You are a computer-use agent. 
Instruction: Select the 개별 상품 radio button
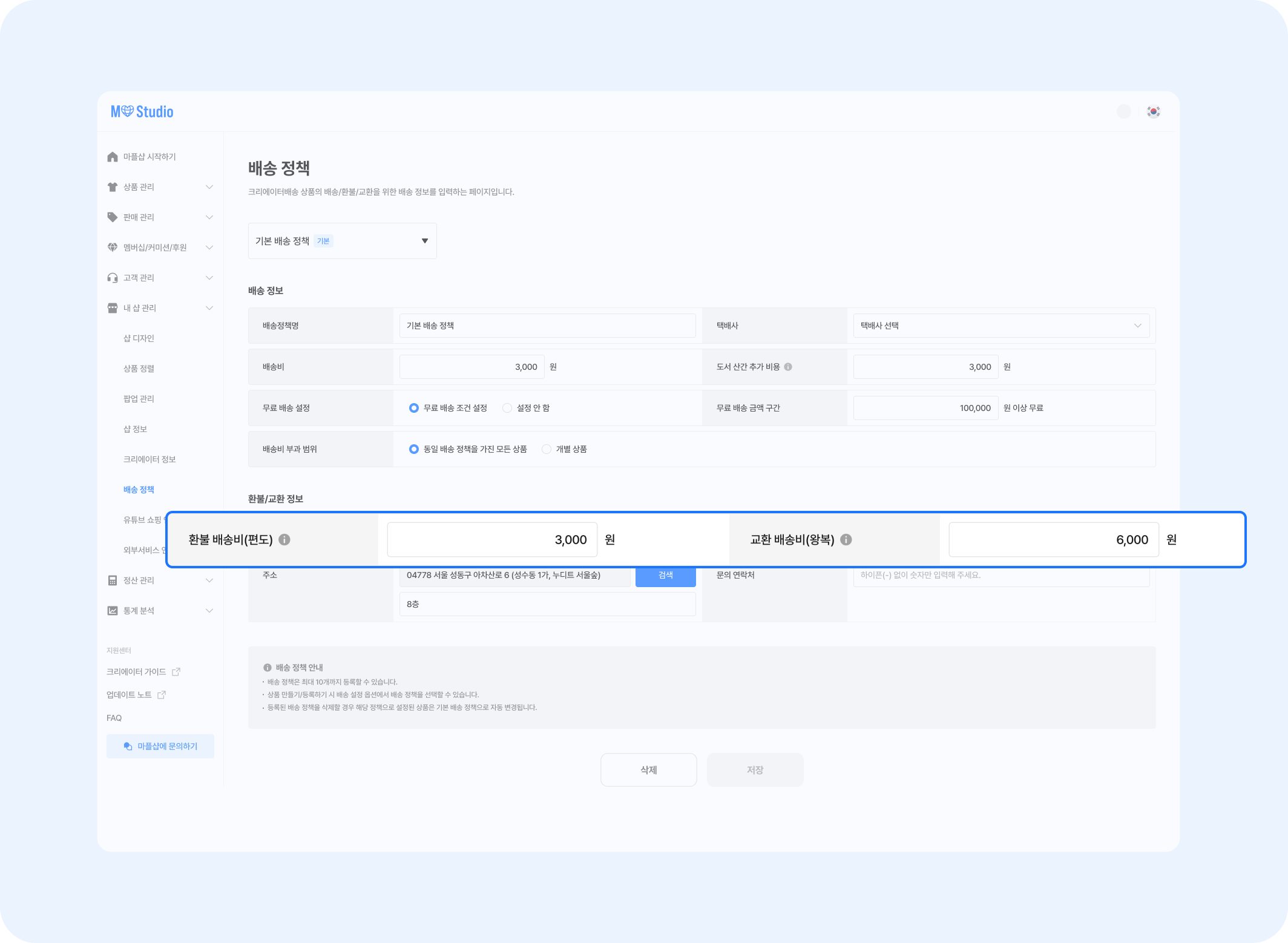point(547,449)
